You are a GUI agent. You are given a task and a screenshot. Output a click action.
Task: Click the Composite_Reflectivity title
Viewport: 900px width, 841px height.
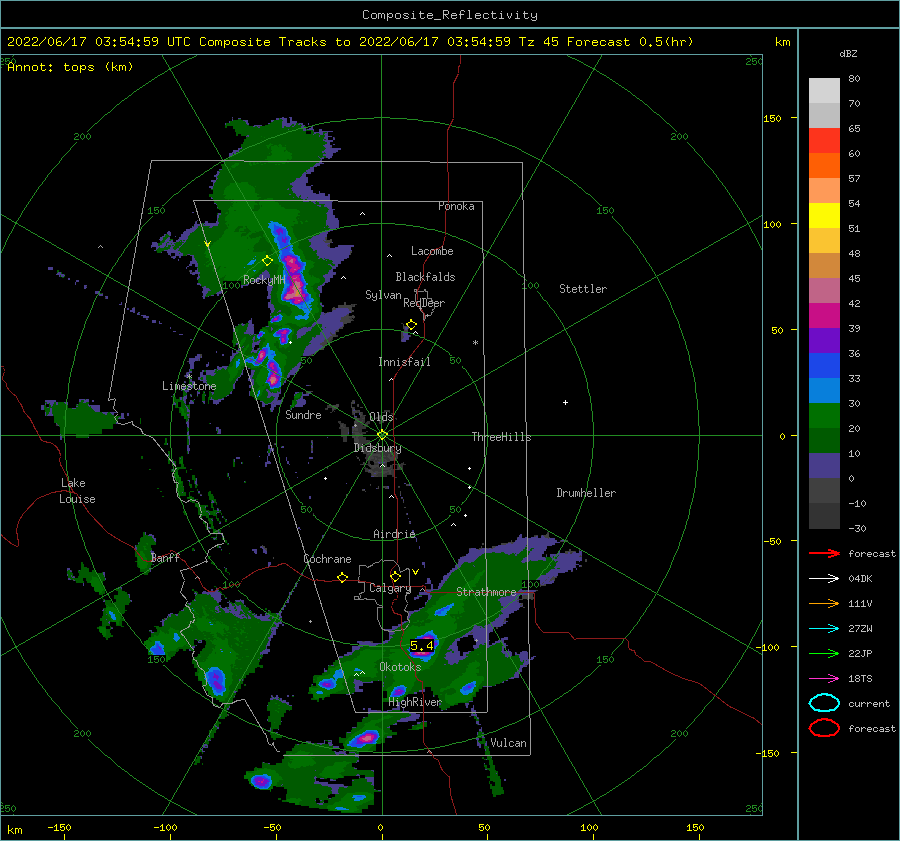pos(449,15)
